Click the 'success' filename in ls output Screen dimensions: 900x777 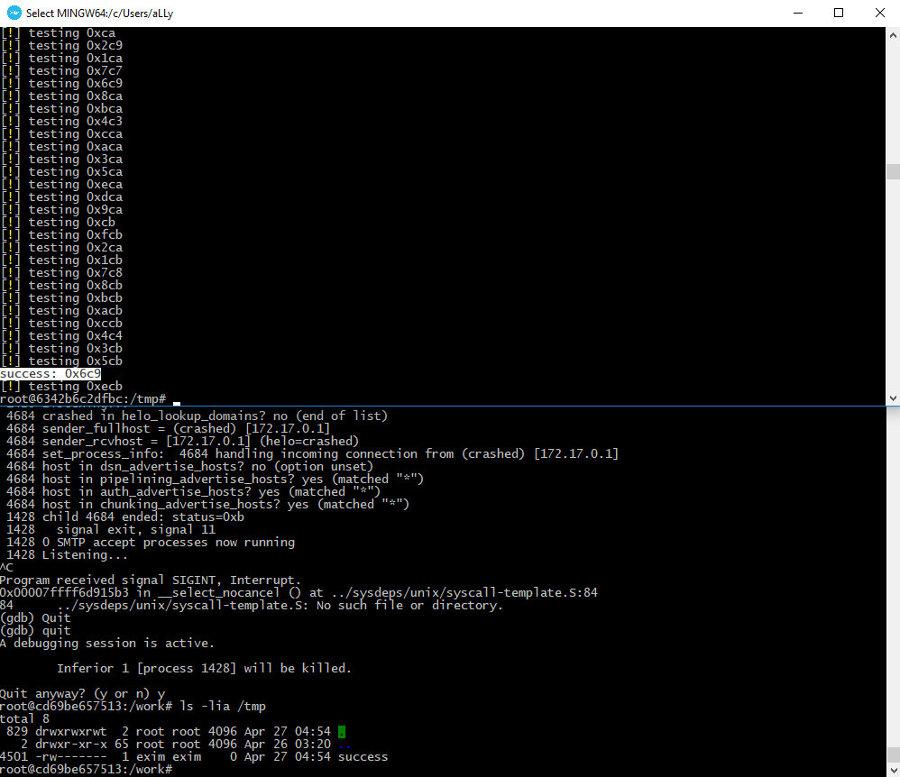point(362,757)
